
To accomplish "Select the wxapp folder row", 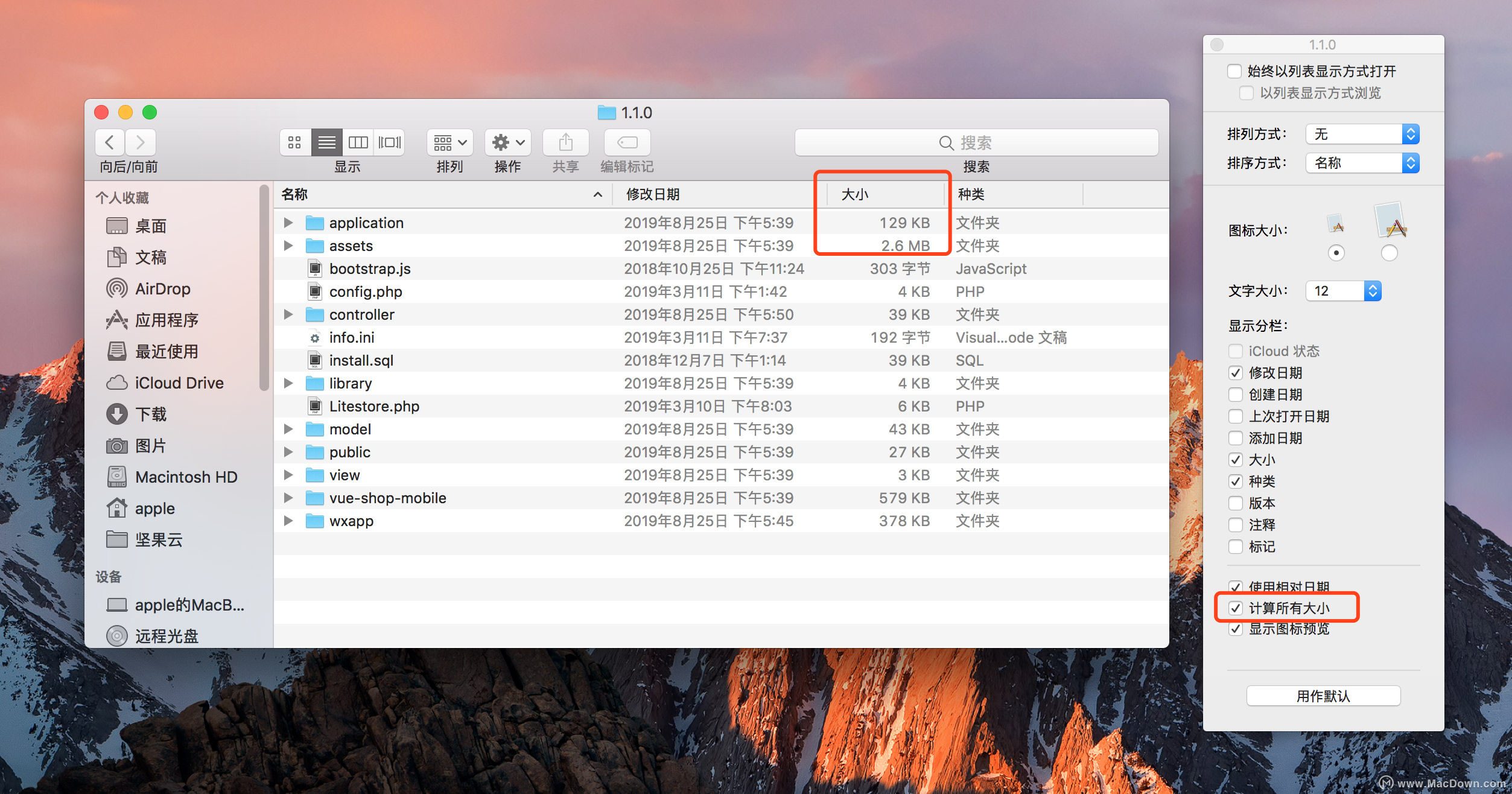I will pyautogui.click(x=721, y=521).
